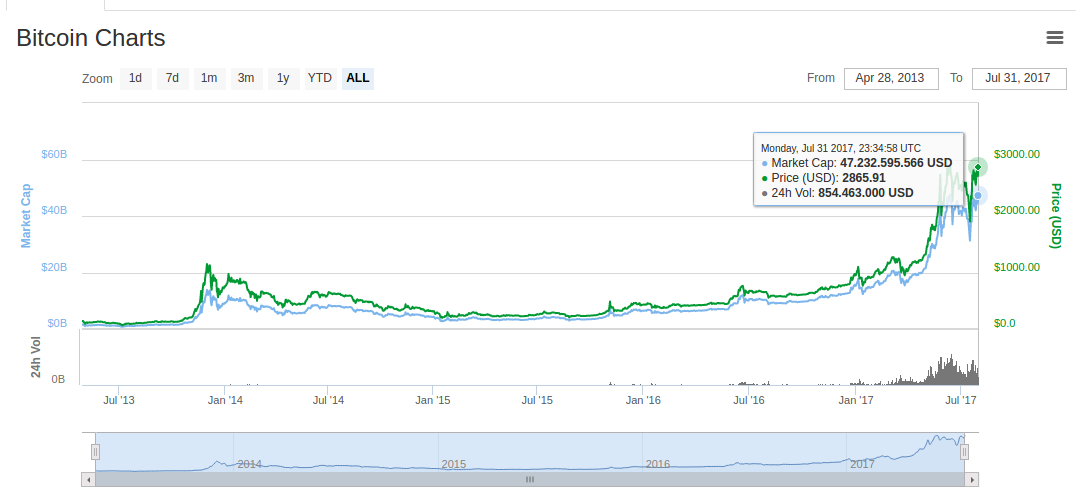Set zoom range to 7d
Screen dimensions: 1080x501
click(172, 78)
